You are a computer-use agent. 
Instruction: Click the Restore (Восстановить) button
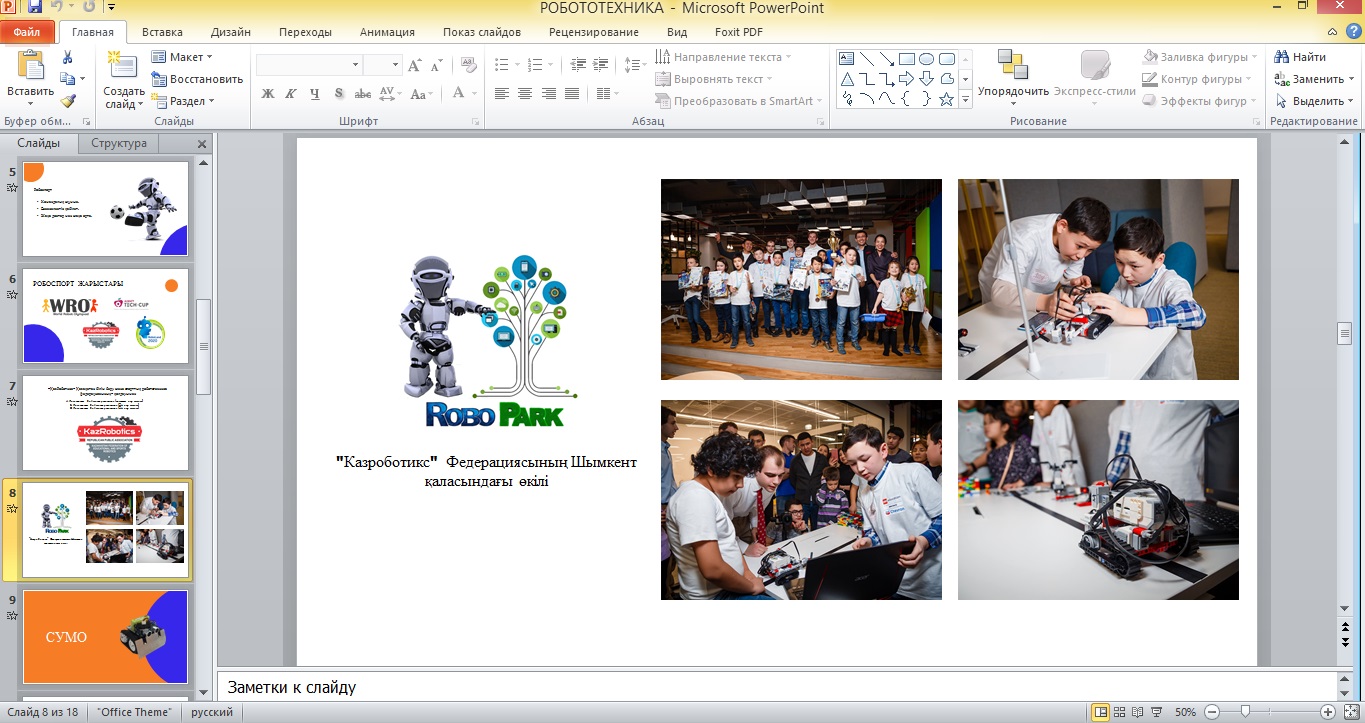pos(197,79)
